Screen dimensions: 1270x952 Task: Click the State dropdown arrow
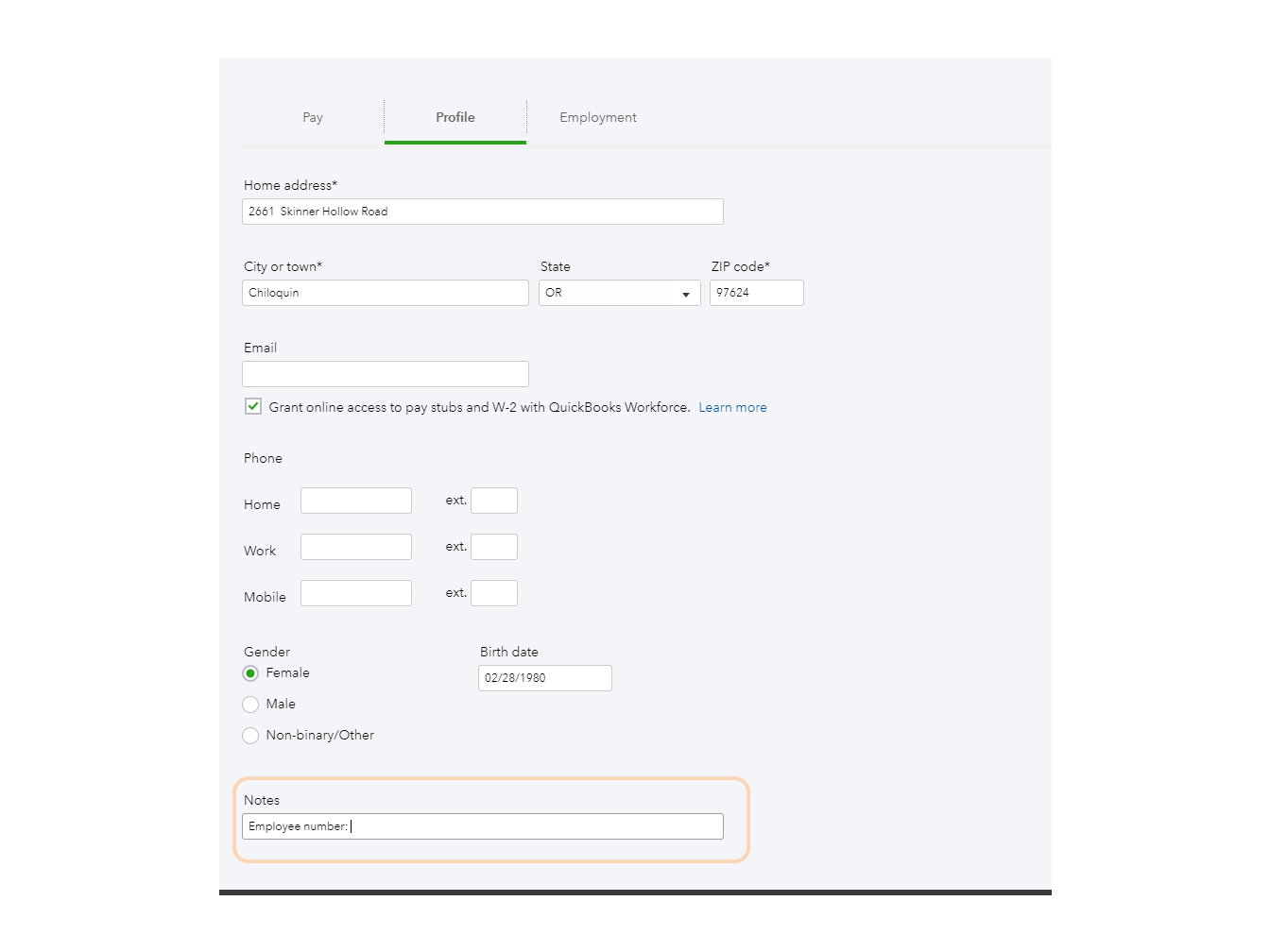pyautogui.click(x=686, y=294)
